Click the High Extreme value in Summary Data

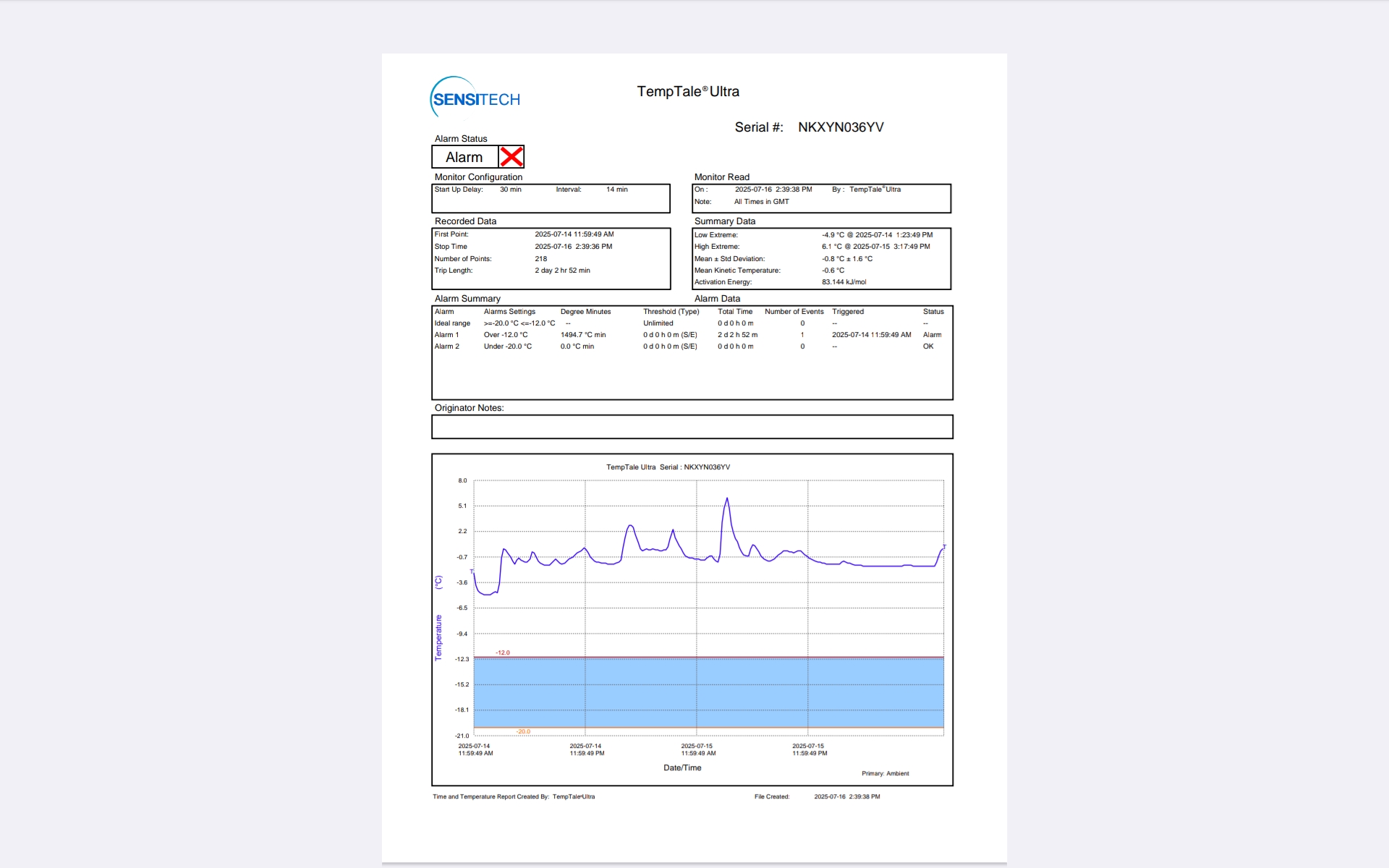[875, 247]
